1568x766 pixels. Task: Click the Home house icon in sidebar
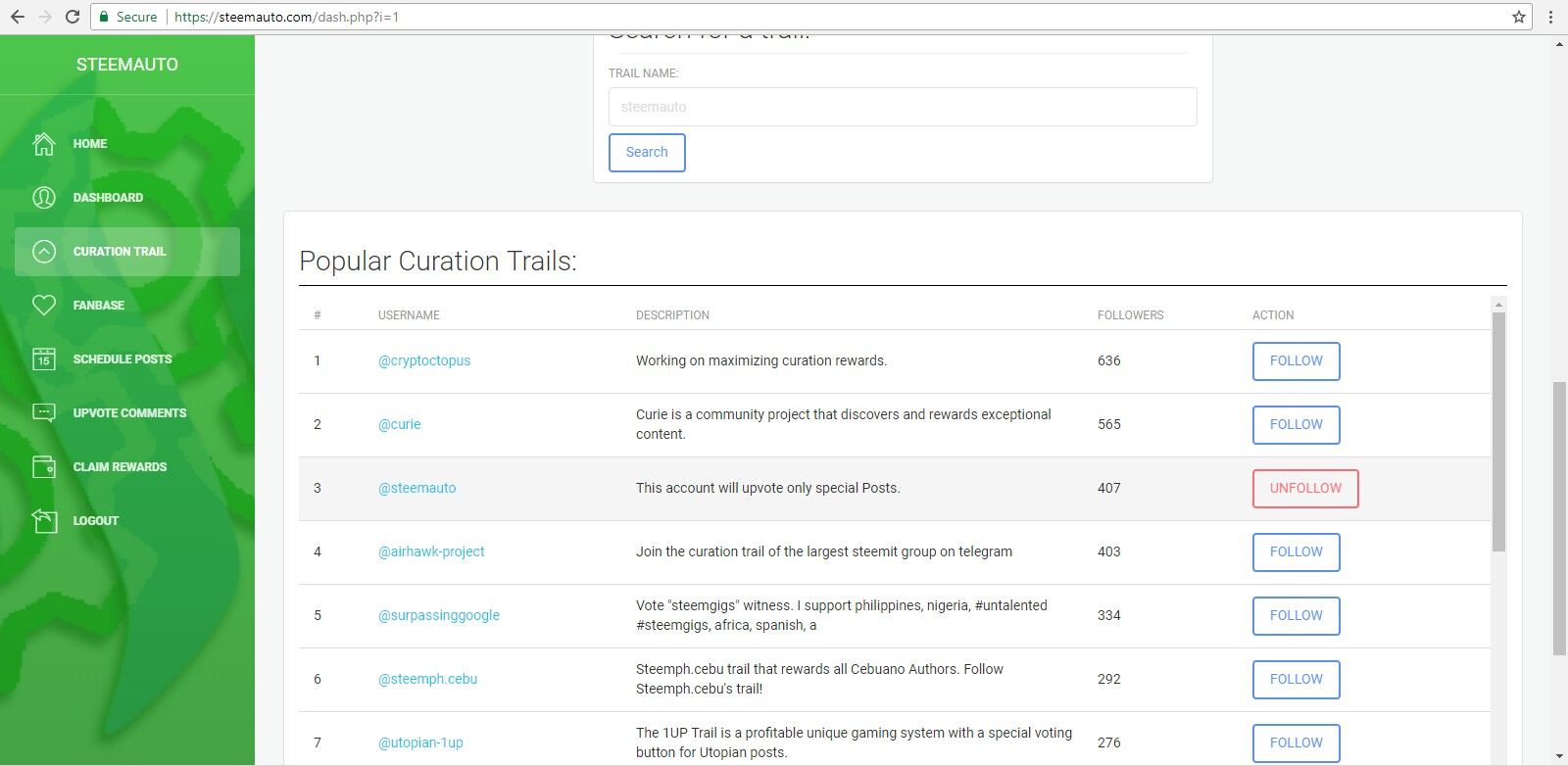point(44,144)
